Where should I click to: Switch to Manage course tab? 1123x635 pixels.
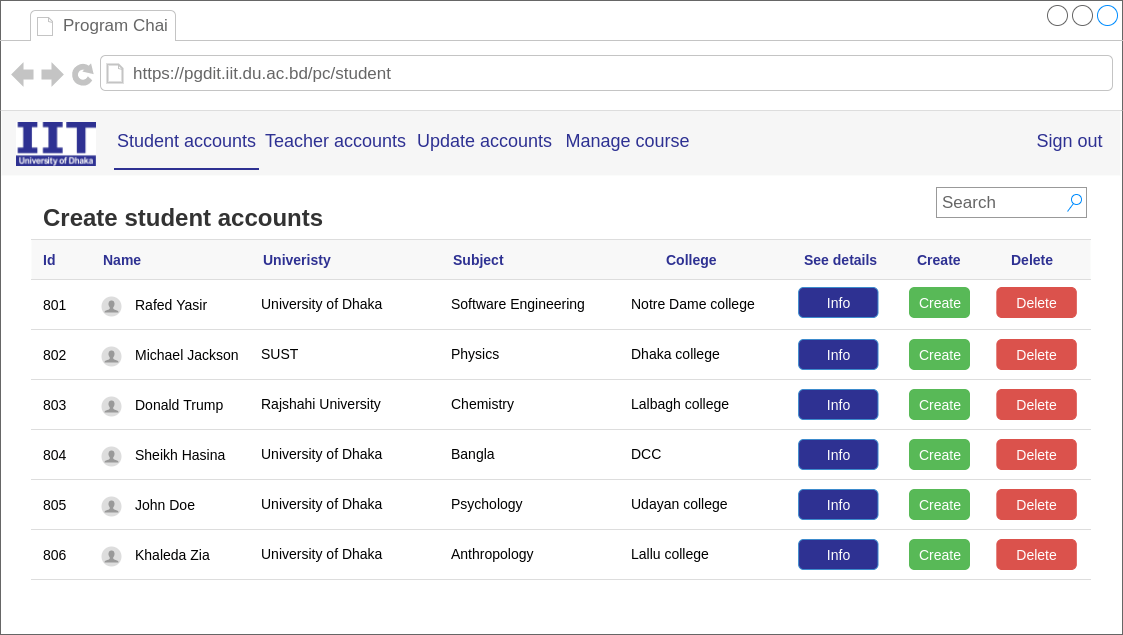click(627, 141)
